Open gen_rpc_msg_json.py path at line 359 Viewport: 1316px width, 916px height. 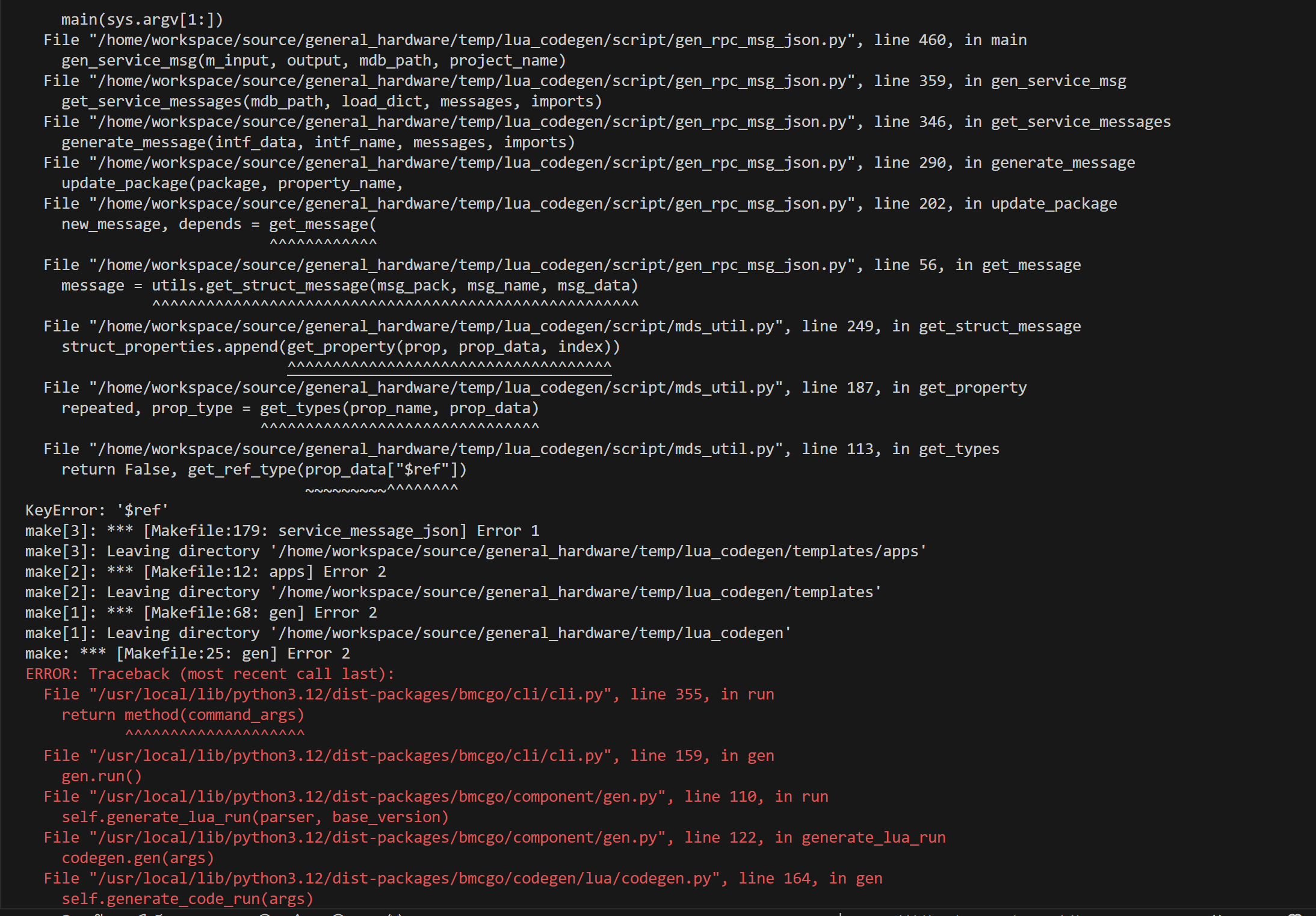pyautogui.click(x=471, y=81)
